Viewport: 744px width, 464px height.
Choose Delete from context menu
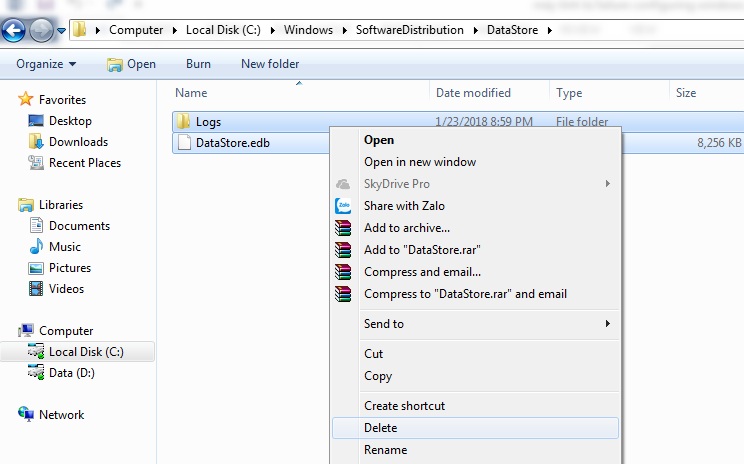pos(475,428)
